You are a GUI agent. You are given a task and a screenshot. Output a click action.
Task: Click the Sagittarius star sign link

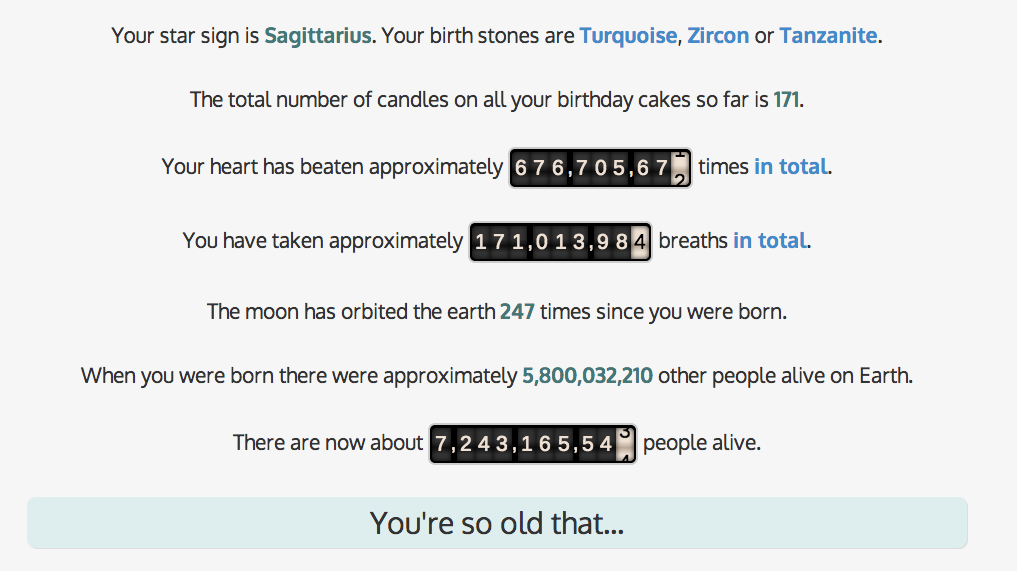pos(318,36)
